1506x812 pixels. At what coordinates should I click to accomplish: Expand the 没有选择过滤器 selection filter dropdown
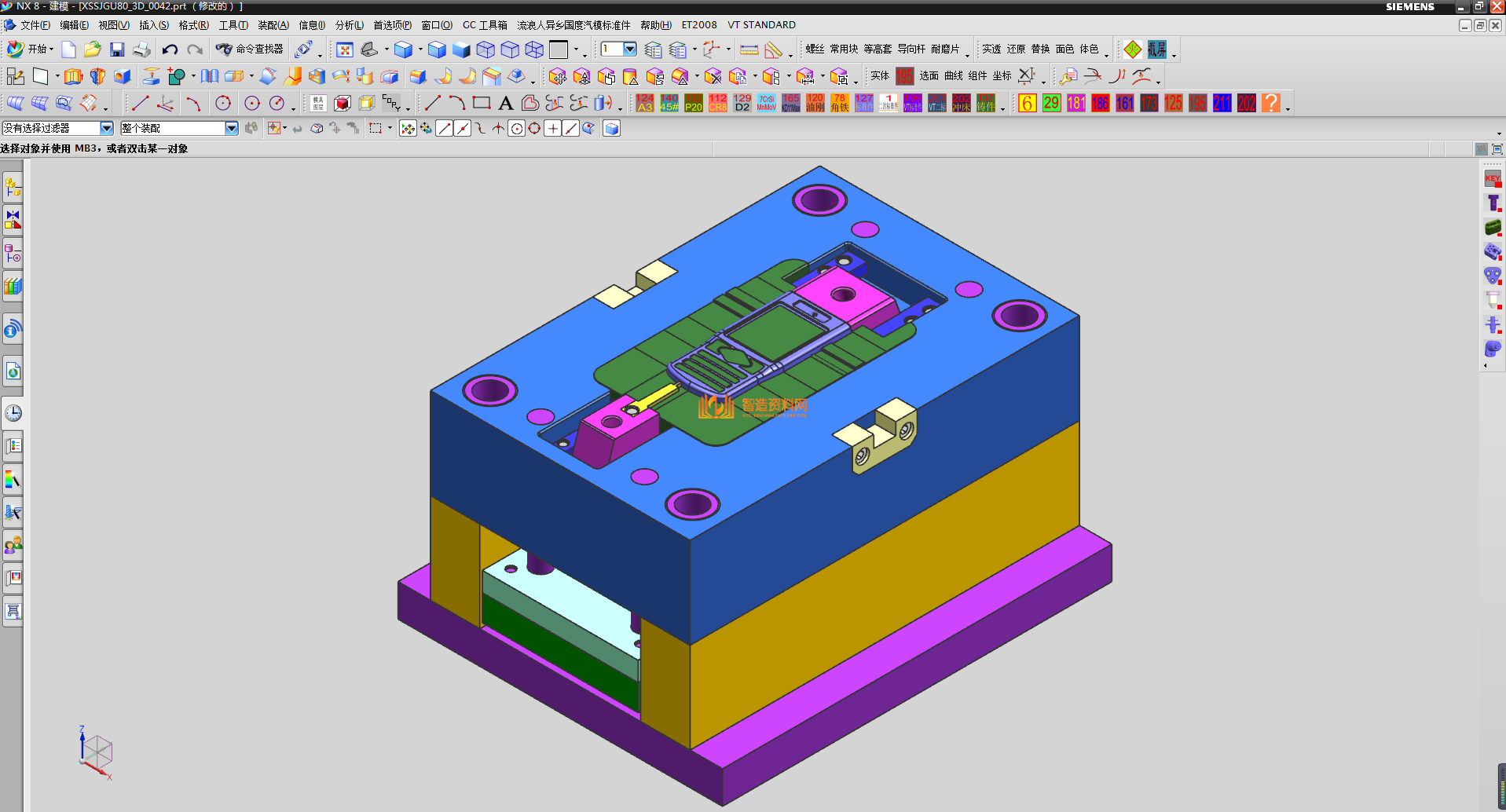(x=107, y=128)
